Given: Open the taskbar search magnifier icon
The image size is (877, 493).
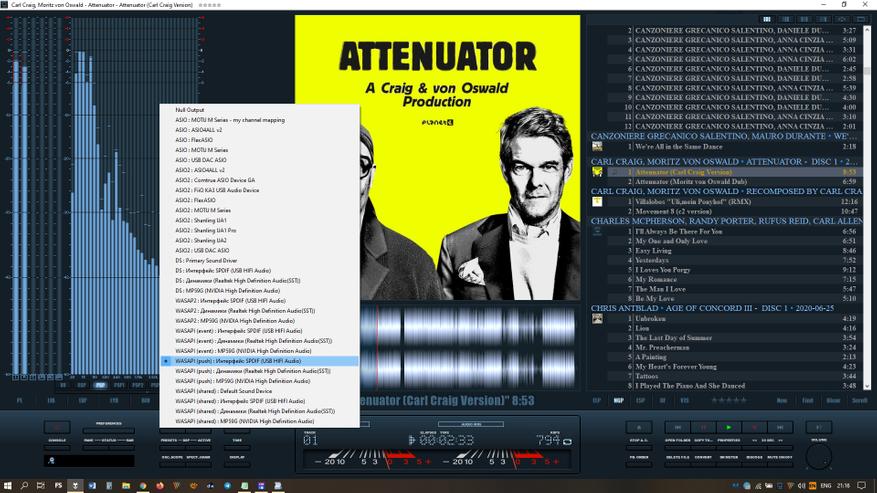Looking at the screenshot, I should [x=25, y=485].
